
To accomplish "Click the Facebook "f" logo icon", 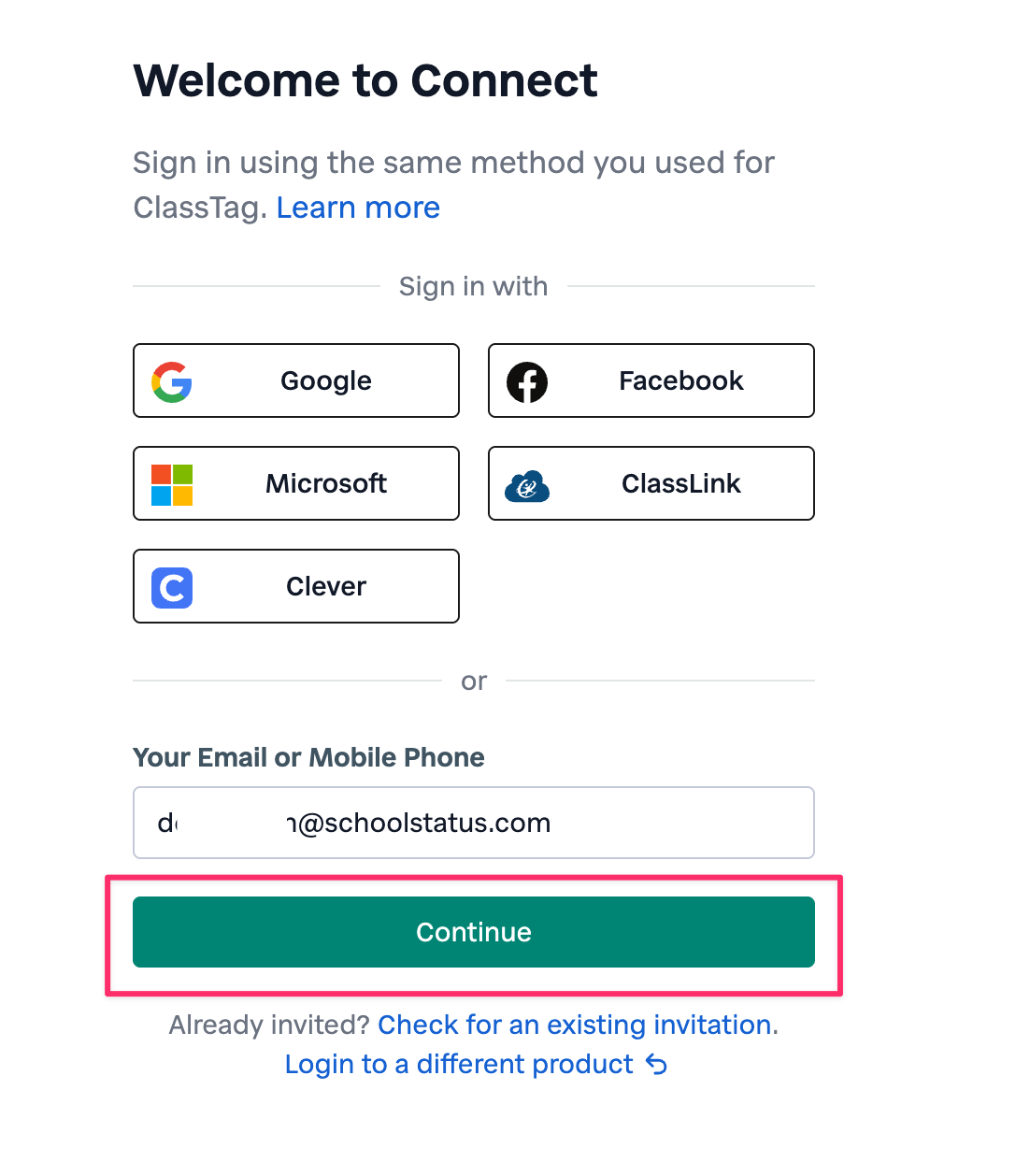I will coord(527,381).
